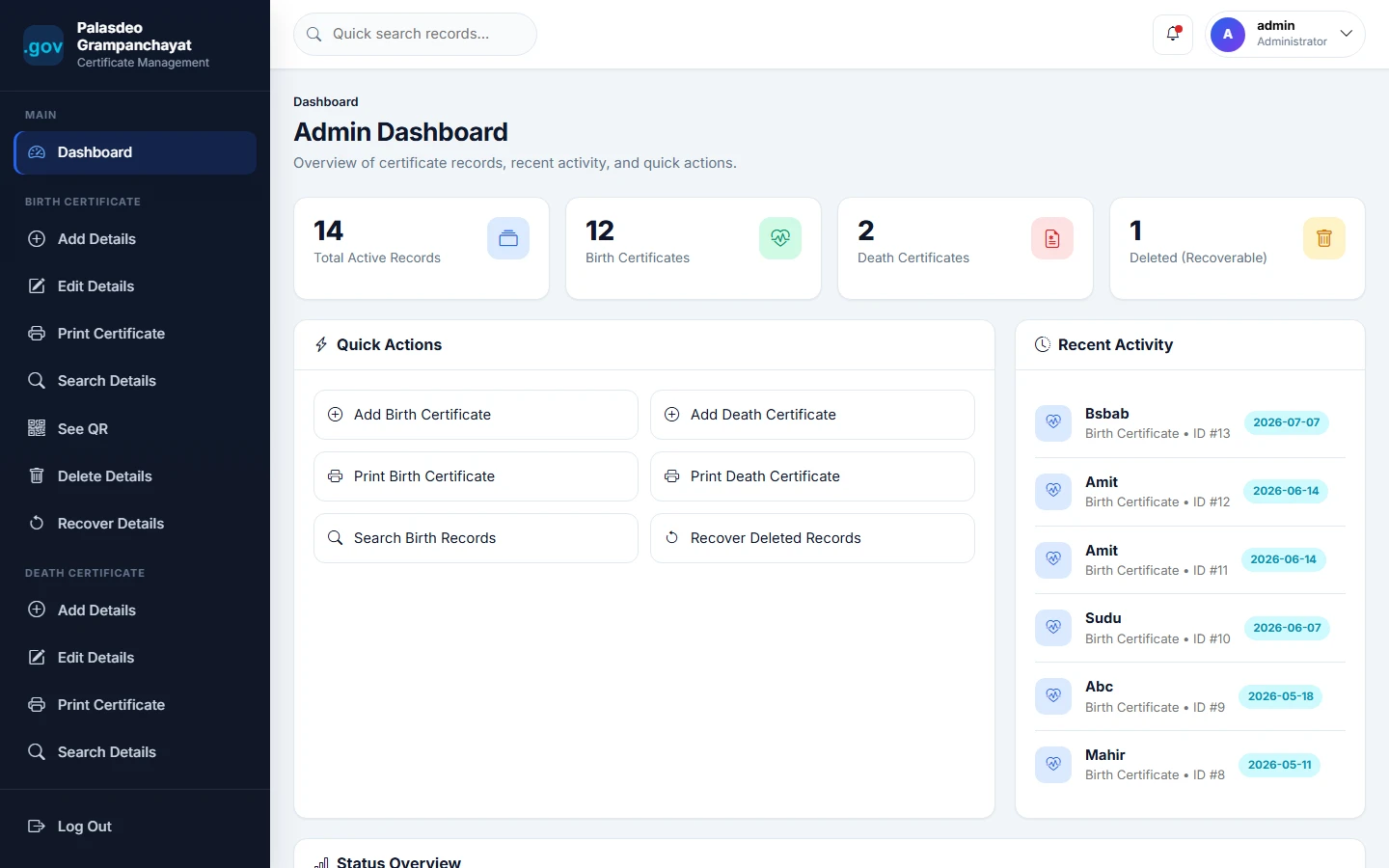Click the heart icon next to Abc
1389x868 pixels.
point(1053,696)
